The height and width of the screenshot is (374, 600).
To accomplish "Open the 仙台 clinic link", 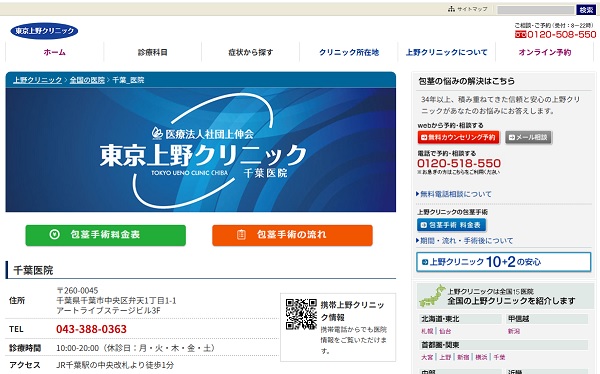I will pos(445,331).
